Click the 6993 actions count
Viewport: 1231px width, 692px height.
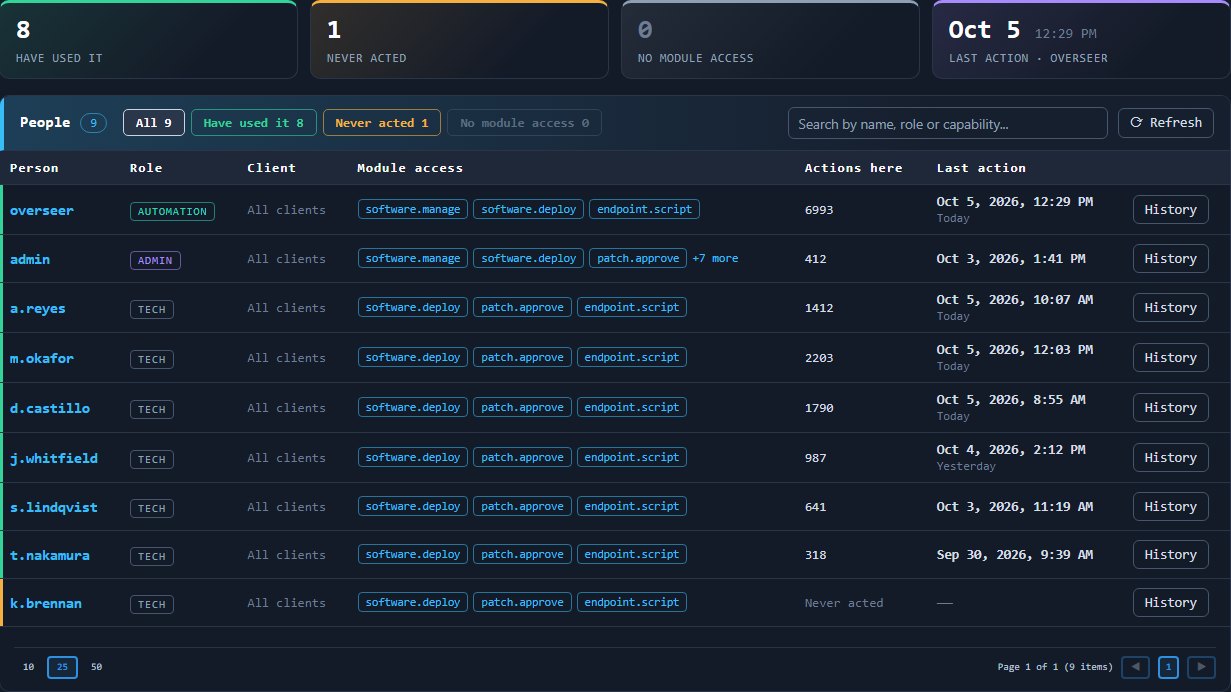pos(819,210)
